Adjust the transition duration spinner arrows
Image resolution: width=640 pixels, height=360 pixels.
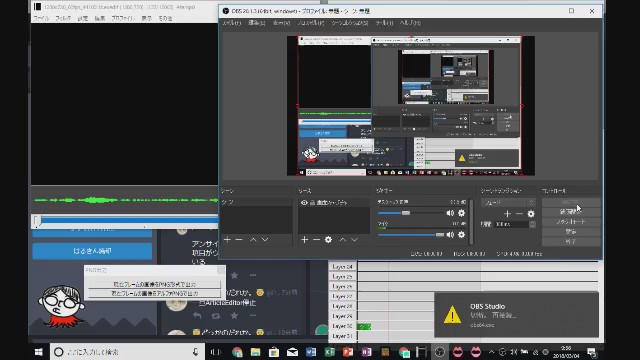click(x=532, y=224)
